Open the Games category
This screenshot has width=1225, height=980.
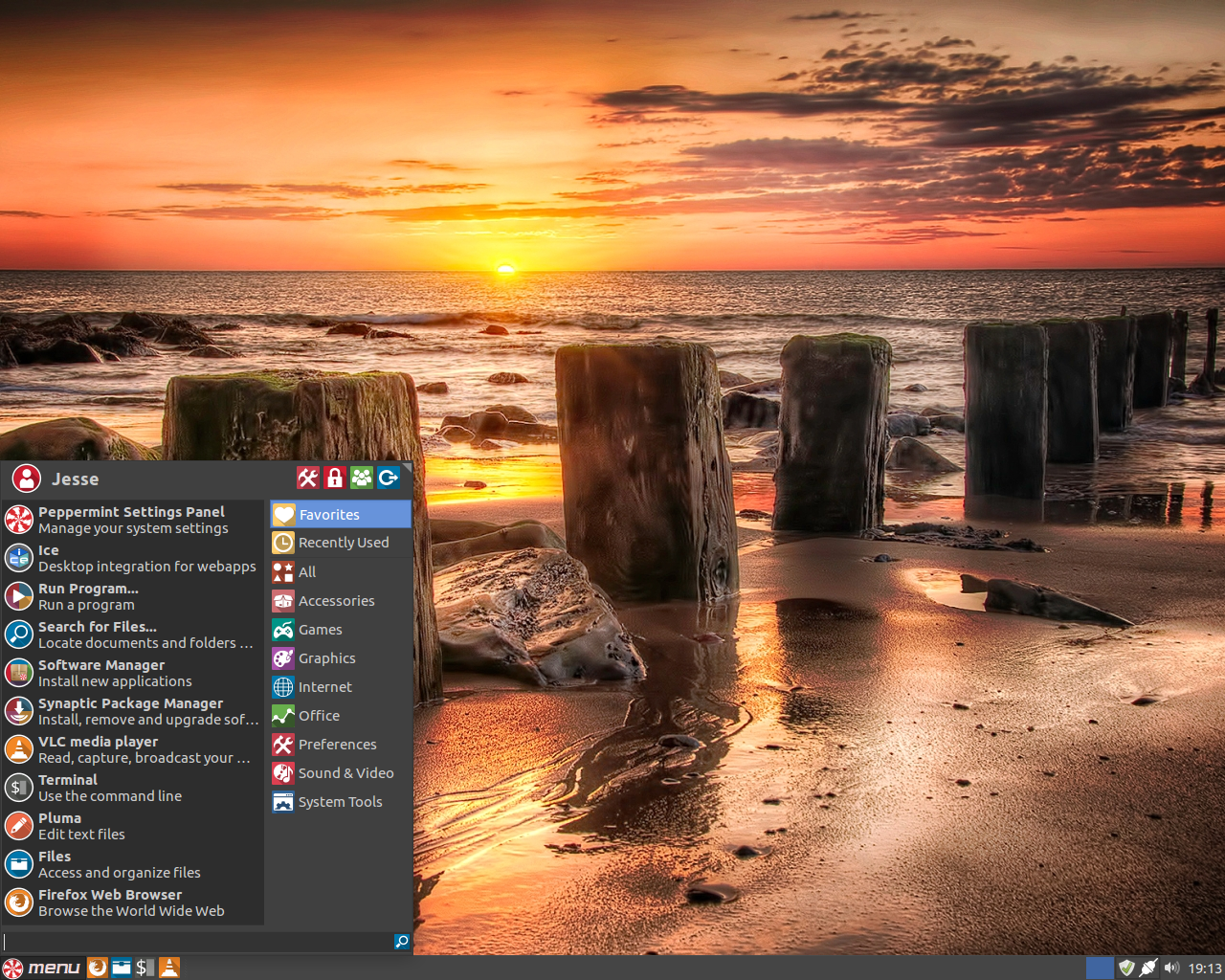[x=341, y=629]
